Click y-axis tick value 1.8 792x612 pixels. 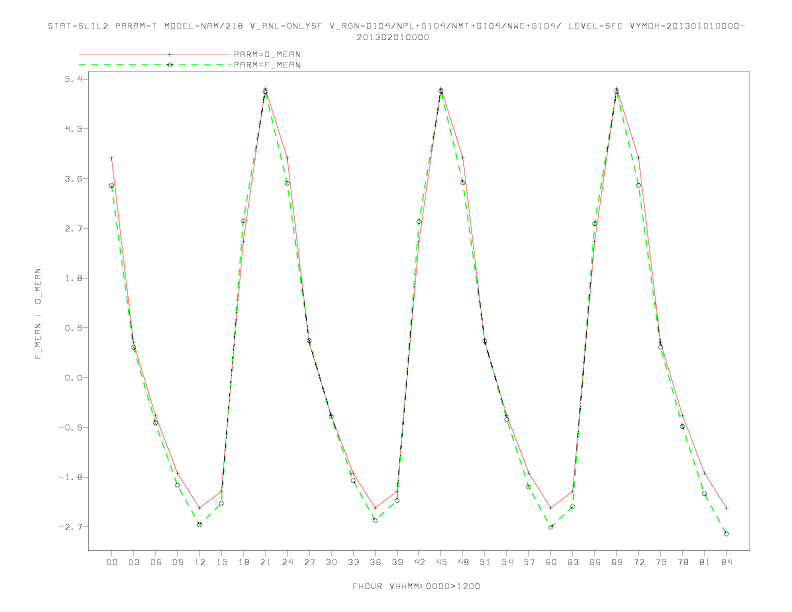pos(73,278)
